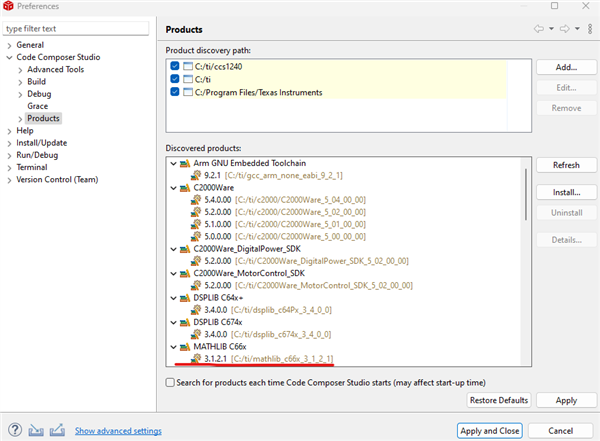Click Restore Defaults
Viewport: 600px width, 441px height.
pyautogui.click(x=499, y=400)
